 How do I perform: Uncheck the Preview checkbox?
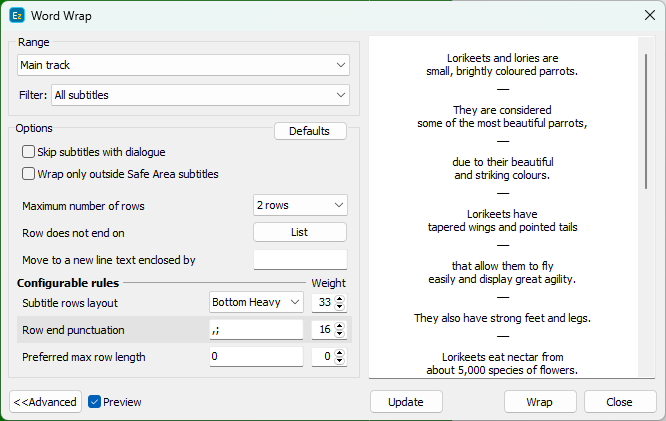click(x=94, y=402)
